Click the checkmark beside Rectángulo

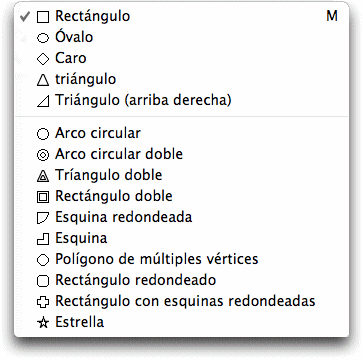25,17
